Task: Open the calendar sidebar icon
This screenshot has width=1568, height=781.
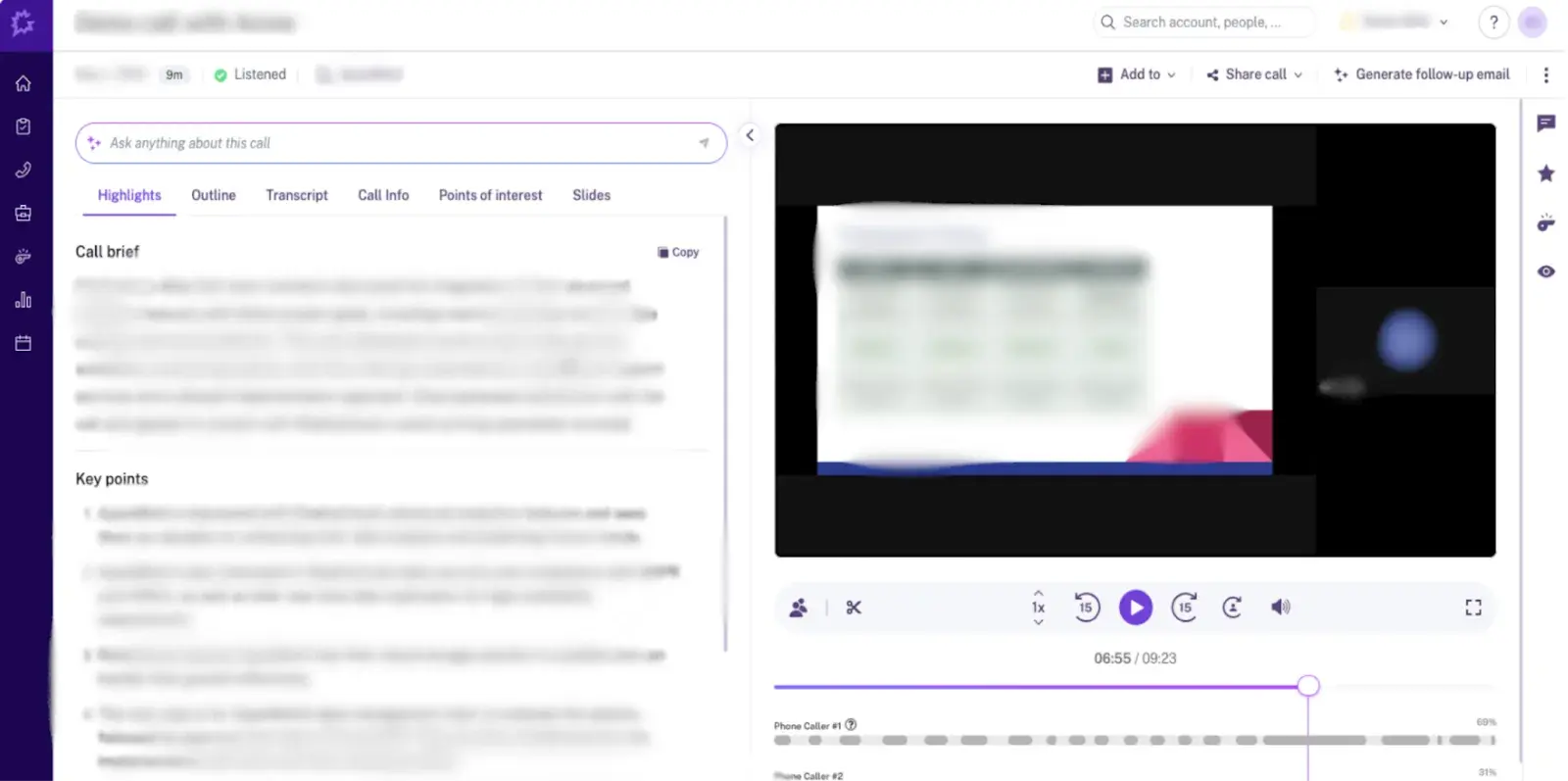Action: tap(24, 343)
